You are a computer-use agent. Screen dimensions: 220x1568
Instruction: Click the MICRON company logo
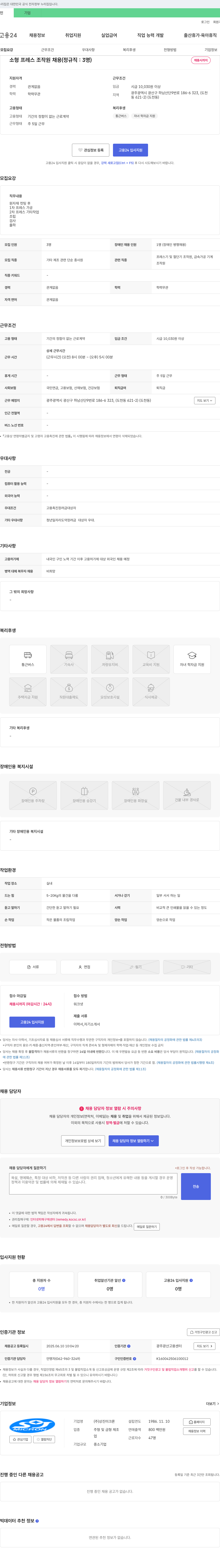pyautogui.click(x=32, y=1425)
